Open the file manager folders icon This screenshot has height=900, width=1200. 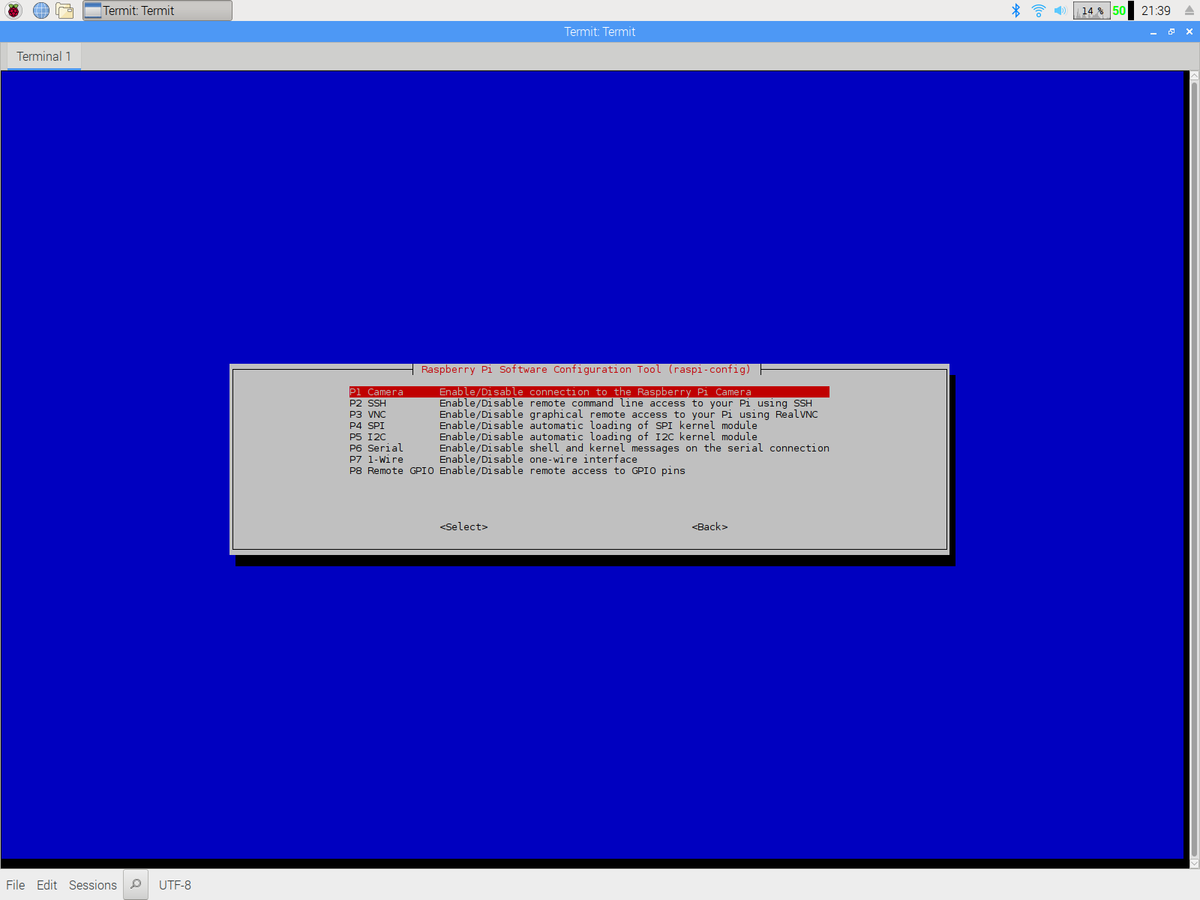click(x=65, y=11)
